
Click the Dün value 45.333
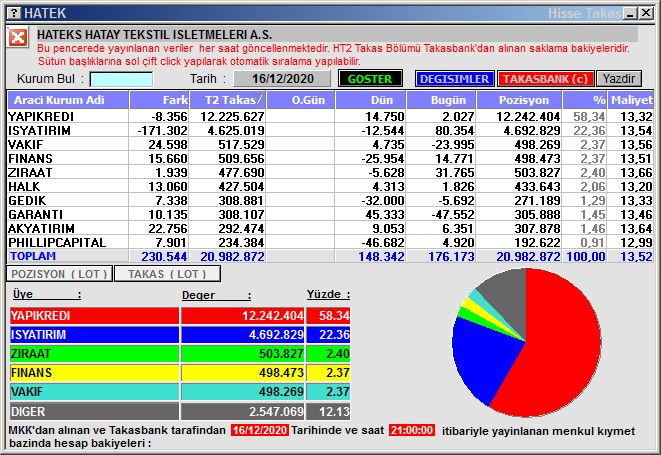click(384, 214)
